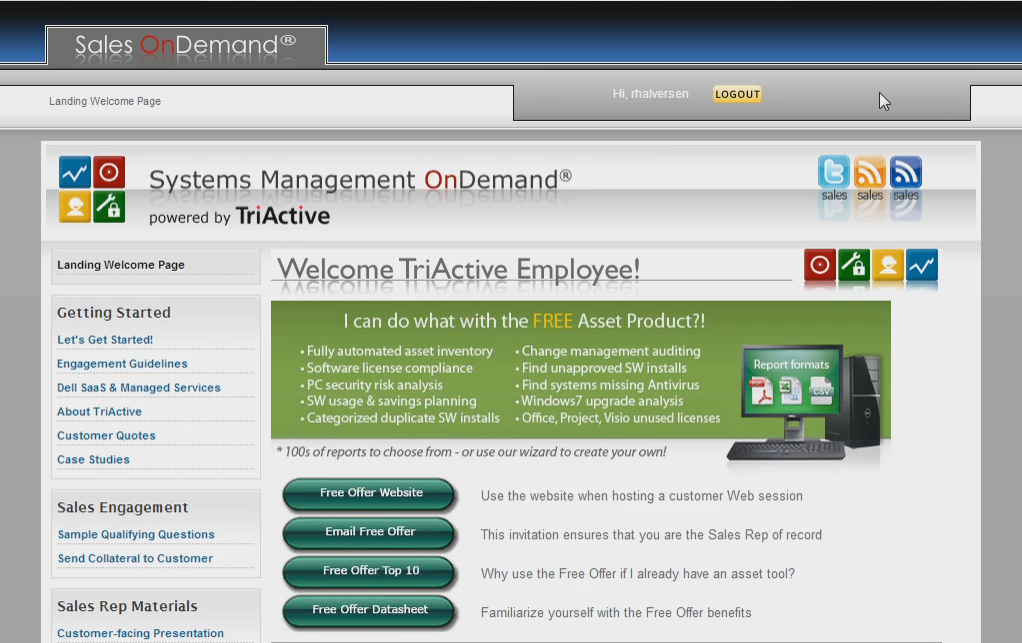Click the 'Report formats' label on the monitor
The width and height of the screenshot is (1022, 643).
(x=791, y=365)
